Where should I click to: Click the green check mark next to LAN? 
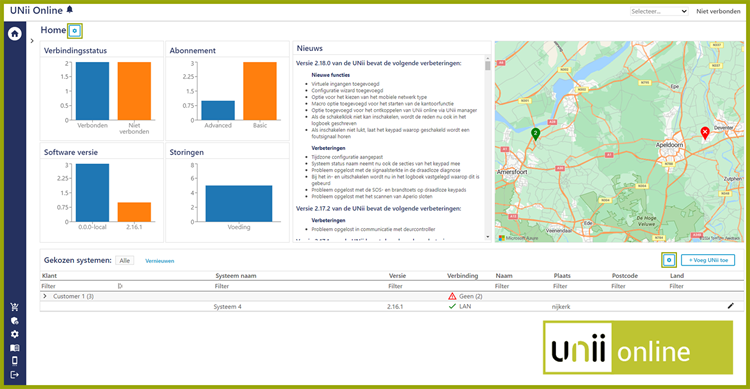coord(452,306)
